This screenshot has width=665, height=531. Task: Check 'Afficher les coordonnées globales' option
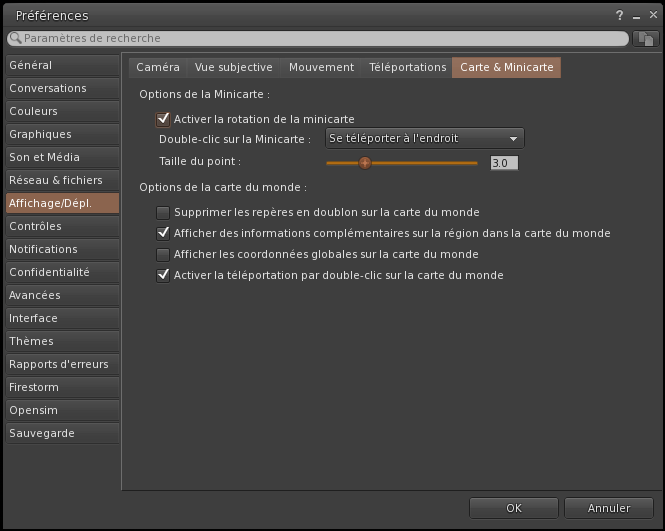coord(164,255)
